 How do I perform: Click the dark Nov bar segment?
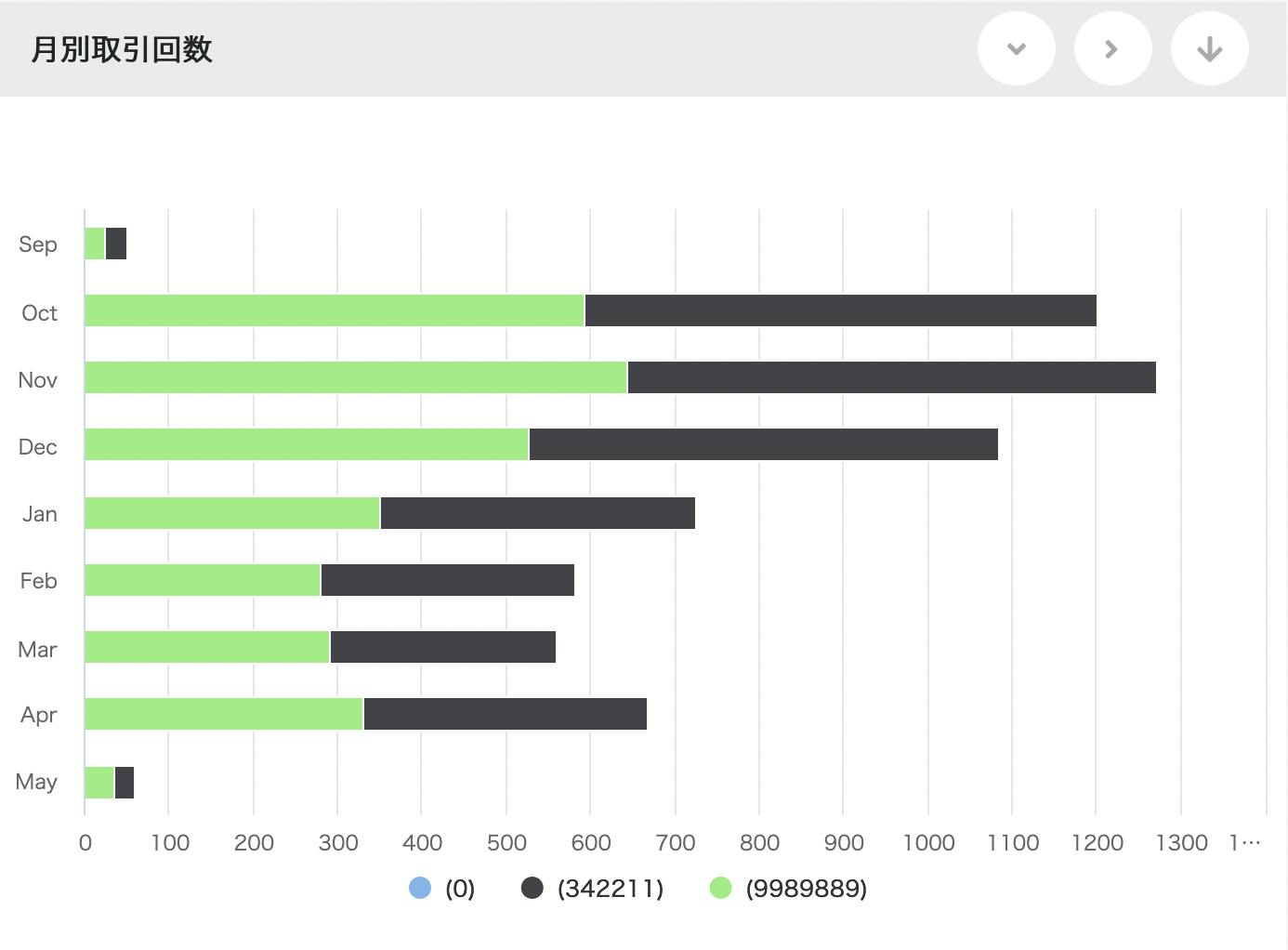tap(891, 377)
